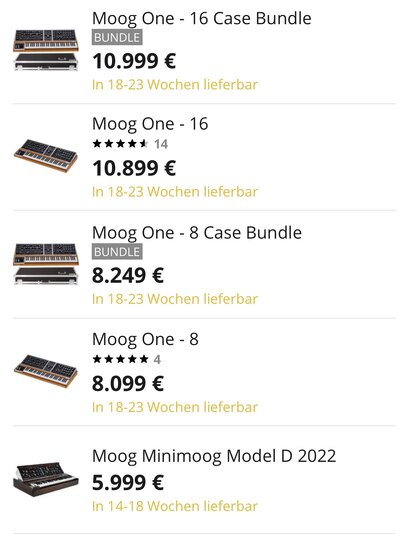The height and width of the screenshot is (537, 400).
Task: Open the Moog Minimoog Model D 2022 title
Action: coord(214,456)
